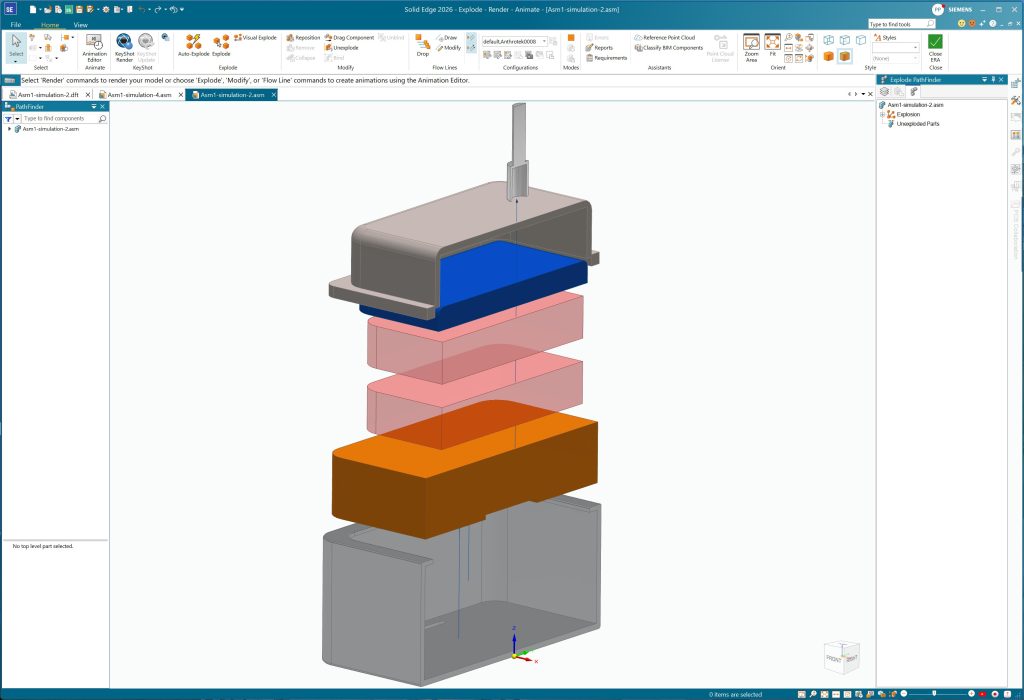Open the Animation Editor
The image size is (1024, 700).
pos(94,48)
